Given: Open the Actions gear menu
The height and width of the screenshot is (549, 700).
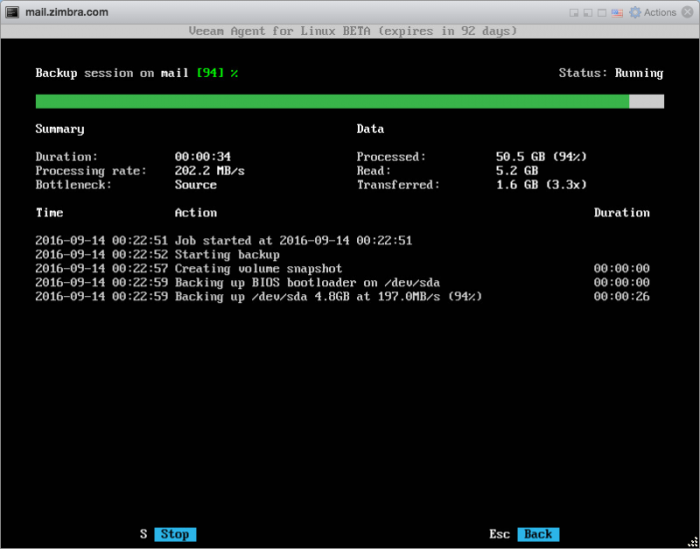Looking at the screenshot, I should tap(652, 12).
